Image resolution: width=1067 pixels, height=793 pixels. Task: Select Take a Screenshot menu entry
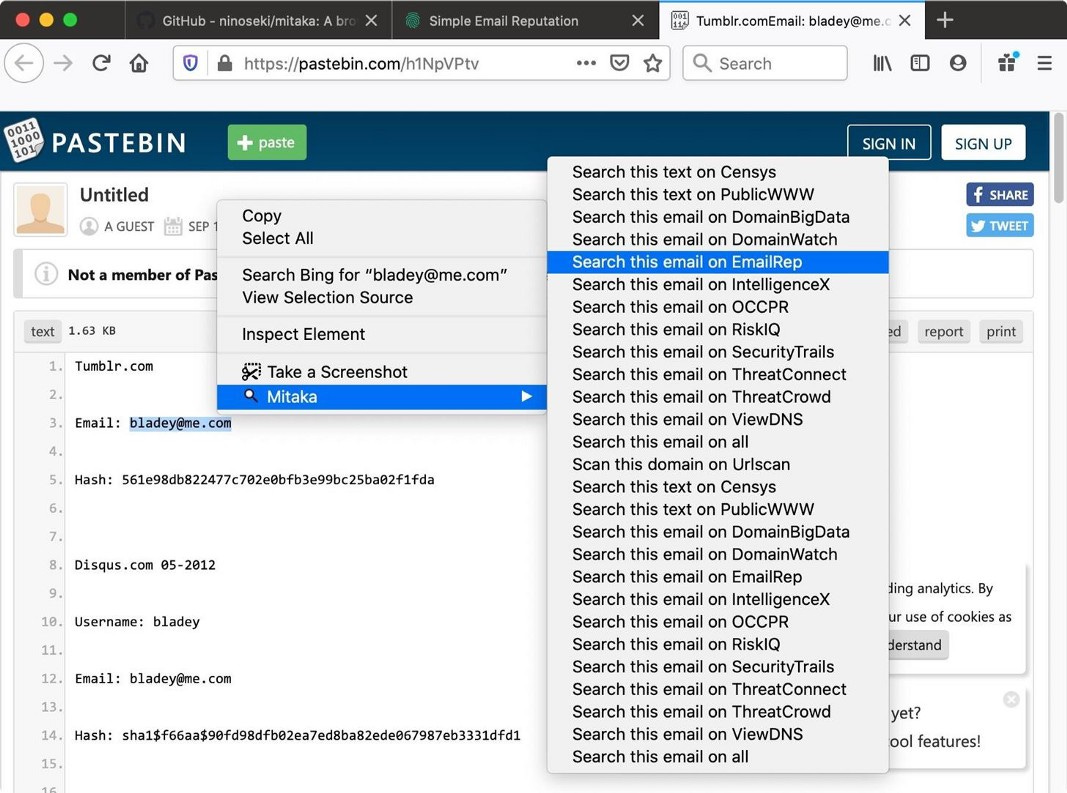382,372
